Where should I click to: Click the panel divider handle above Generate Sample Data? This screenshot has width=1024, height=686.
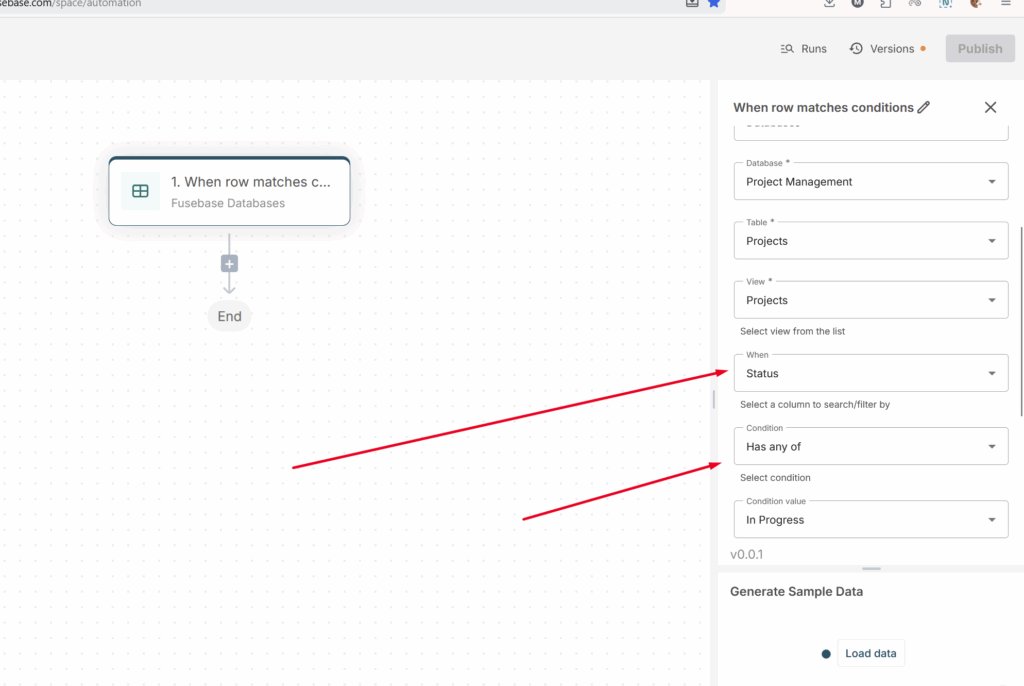point(871,569)
